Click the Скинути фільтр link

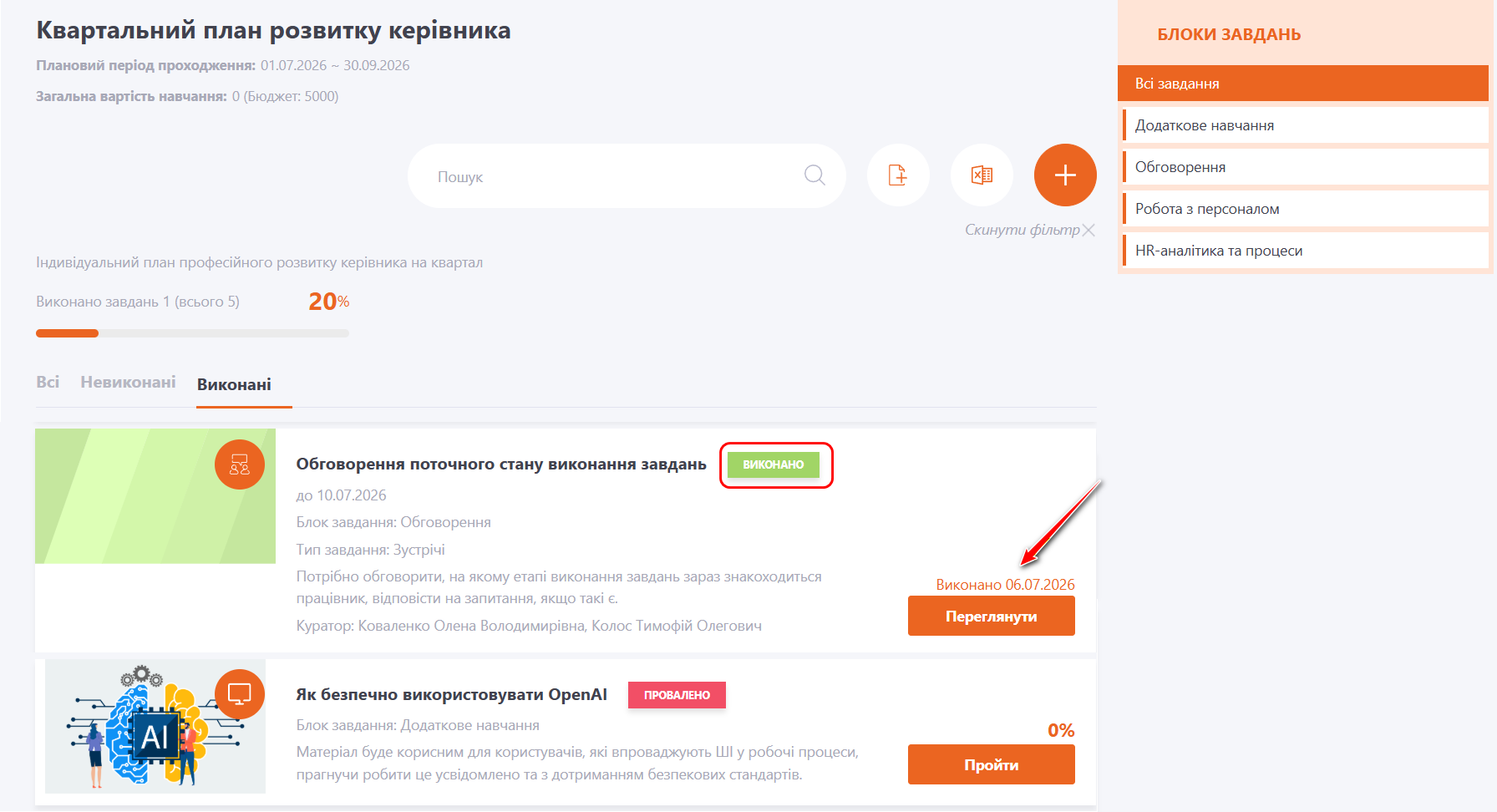[1023, 230]
